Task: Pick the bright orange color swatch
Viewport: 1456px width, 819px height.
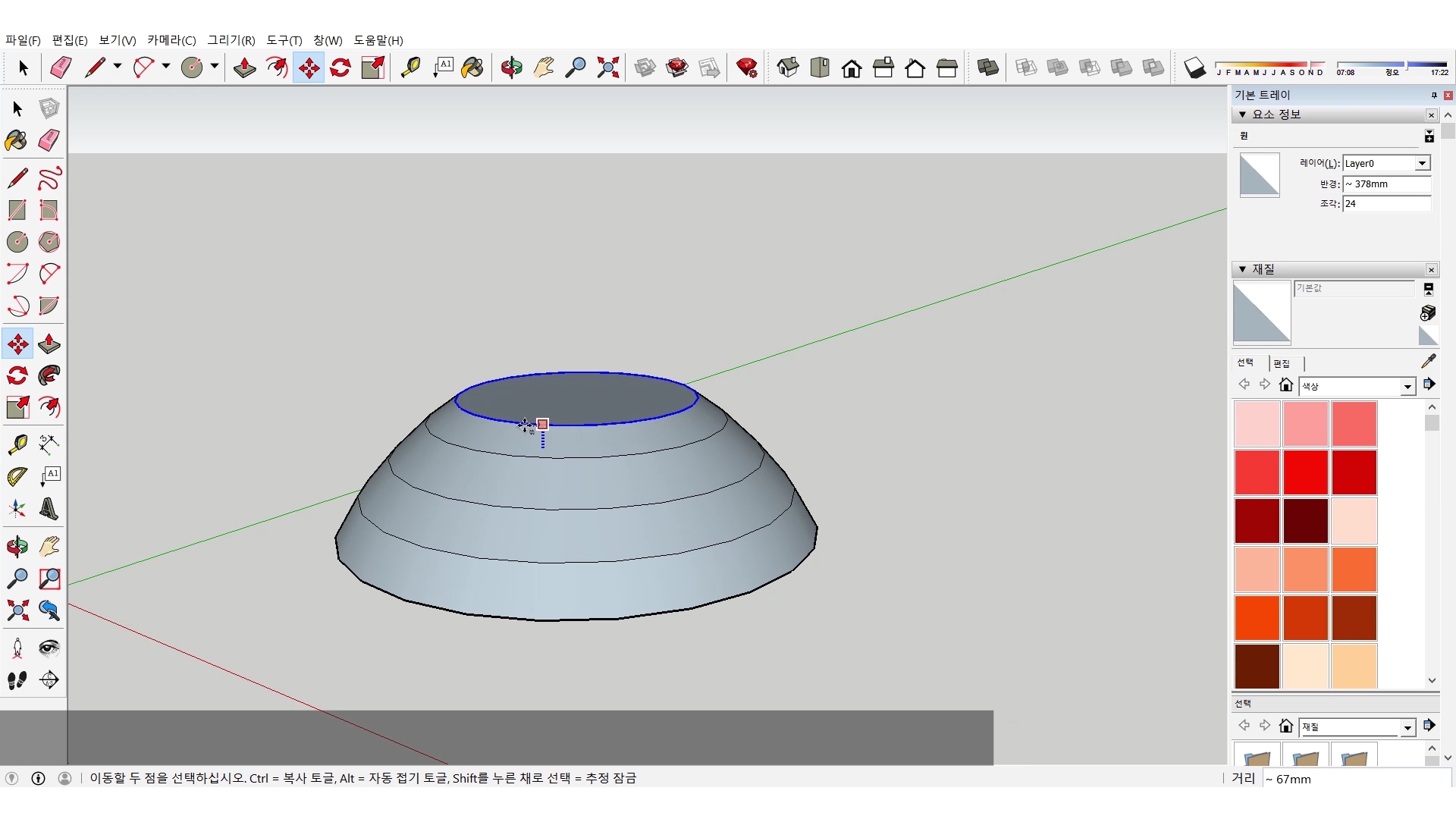Action: [1257, 618]
